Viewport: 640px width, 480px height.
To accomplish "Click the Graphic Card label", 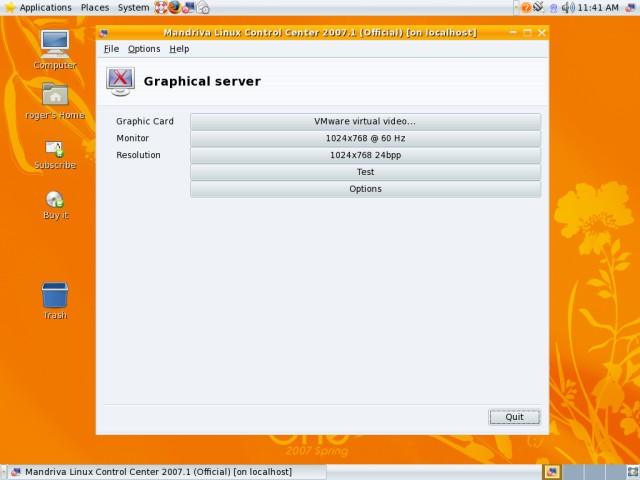I will click(x=145, y=121).
